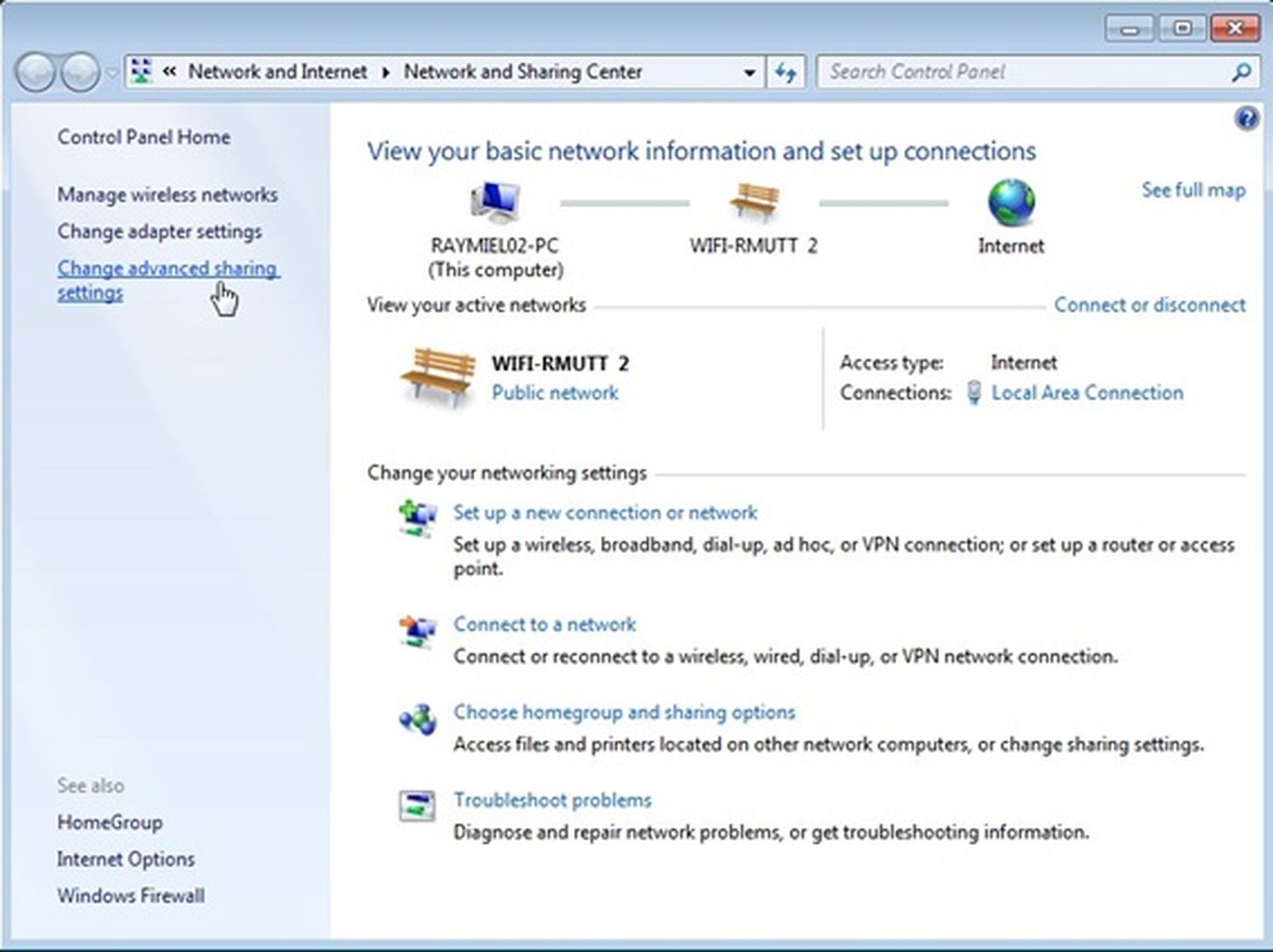Click the Back navigation arrow button
This screenshot has height=952, width=1273.
pyautogui.click(x=36, y=73)
